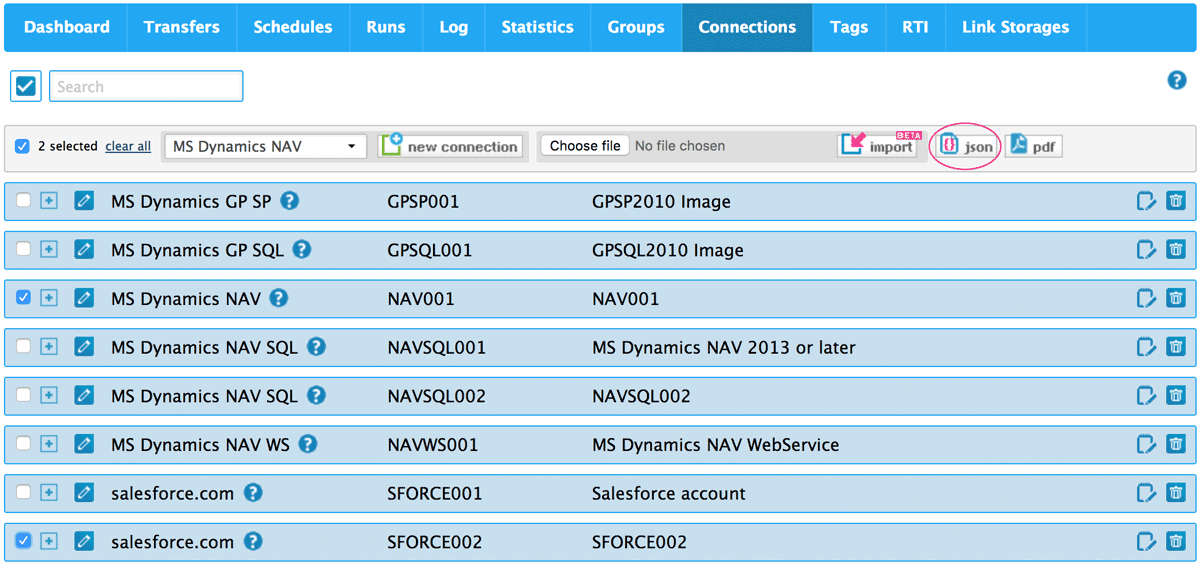Copy the NAVSQL002 connection using the note icon
This screenshot has width=1200, height=565.
click(1147, 396)
